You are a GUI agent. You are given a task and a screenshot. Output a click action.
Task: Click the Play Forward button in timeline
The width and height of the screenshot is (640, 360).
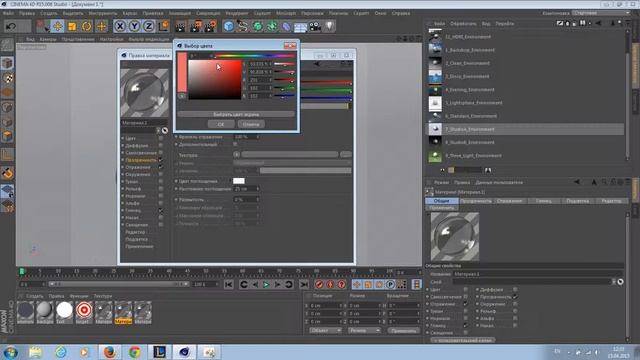coord(266,284)
